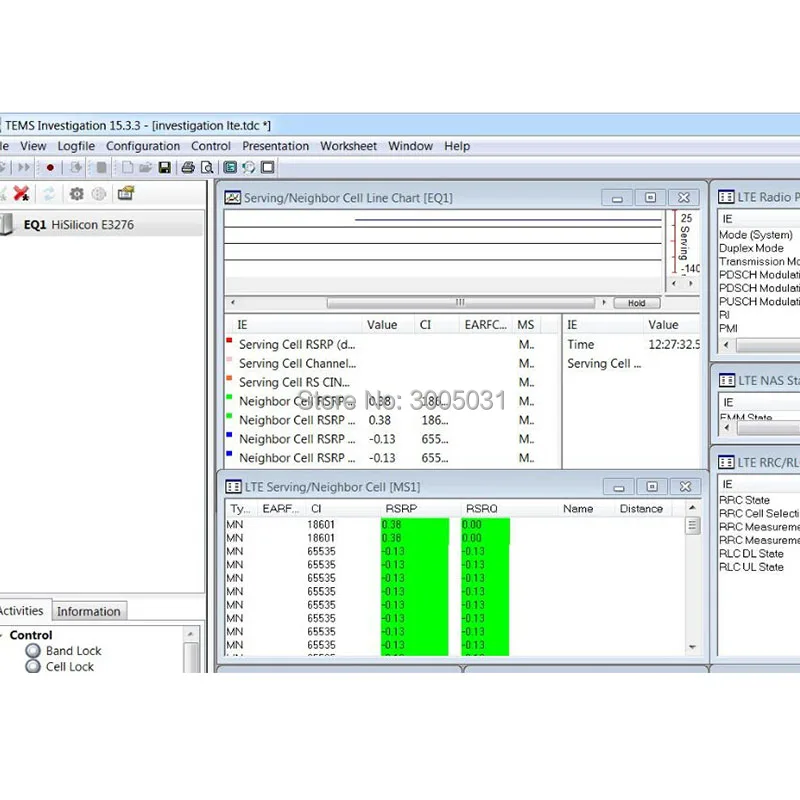Image resolution: width=800 pixels, height=800 pixels.
Task: Open a workspace using the folder icon
Action: [146, 167]
